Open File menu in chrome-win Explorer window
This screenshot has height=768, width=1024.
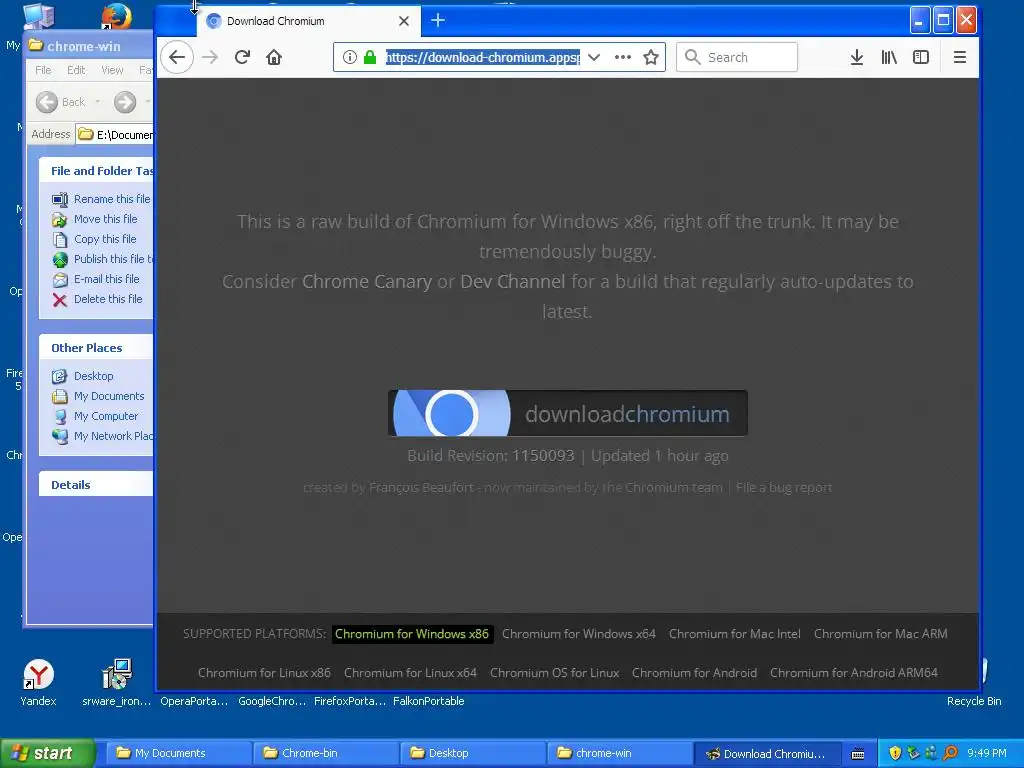point(43,70)
